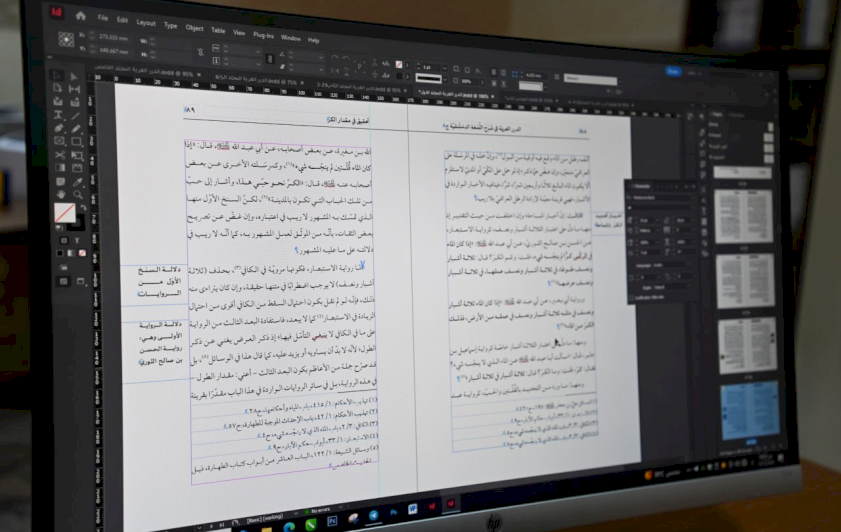The width and height of the screenshot is (841, 532).
Task: Choose the Rectangle Frame tool
Action: (59, 141)
